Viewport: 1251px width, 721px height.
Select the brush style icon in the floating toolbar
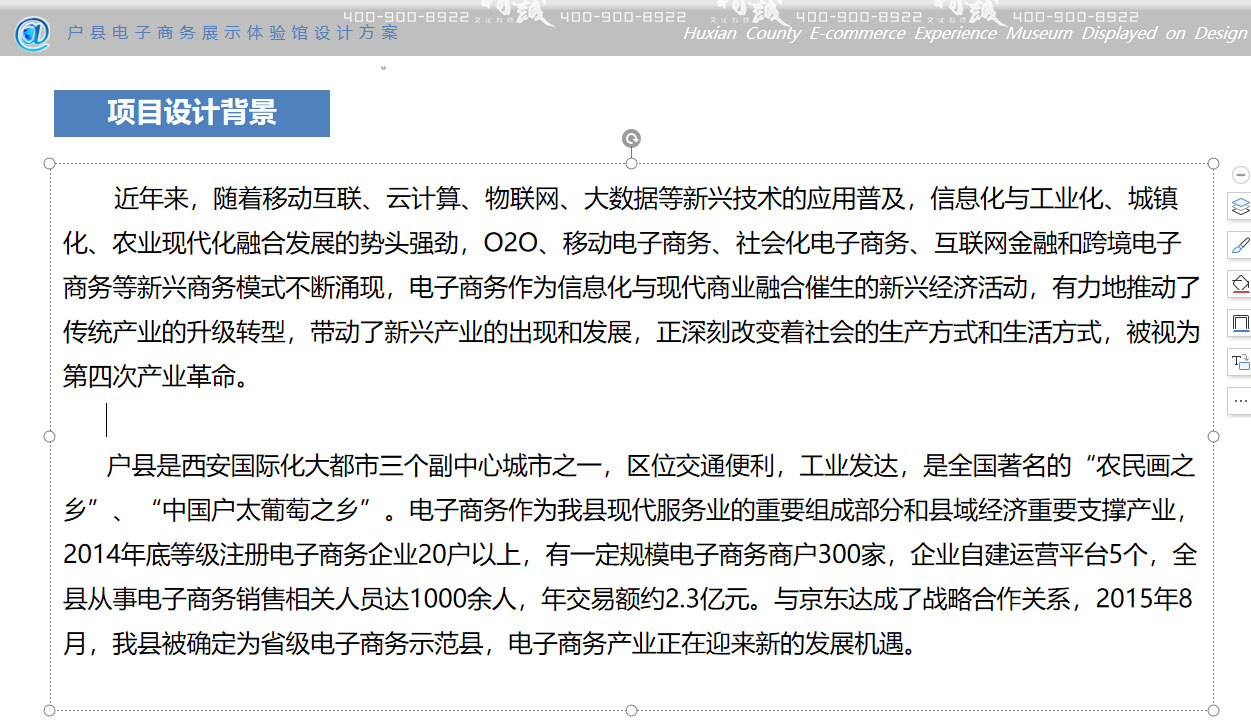click(x=1240, y=245)
